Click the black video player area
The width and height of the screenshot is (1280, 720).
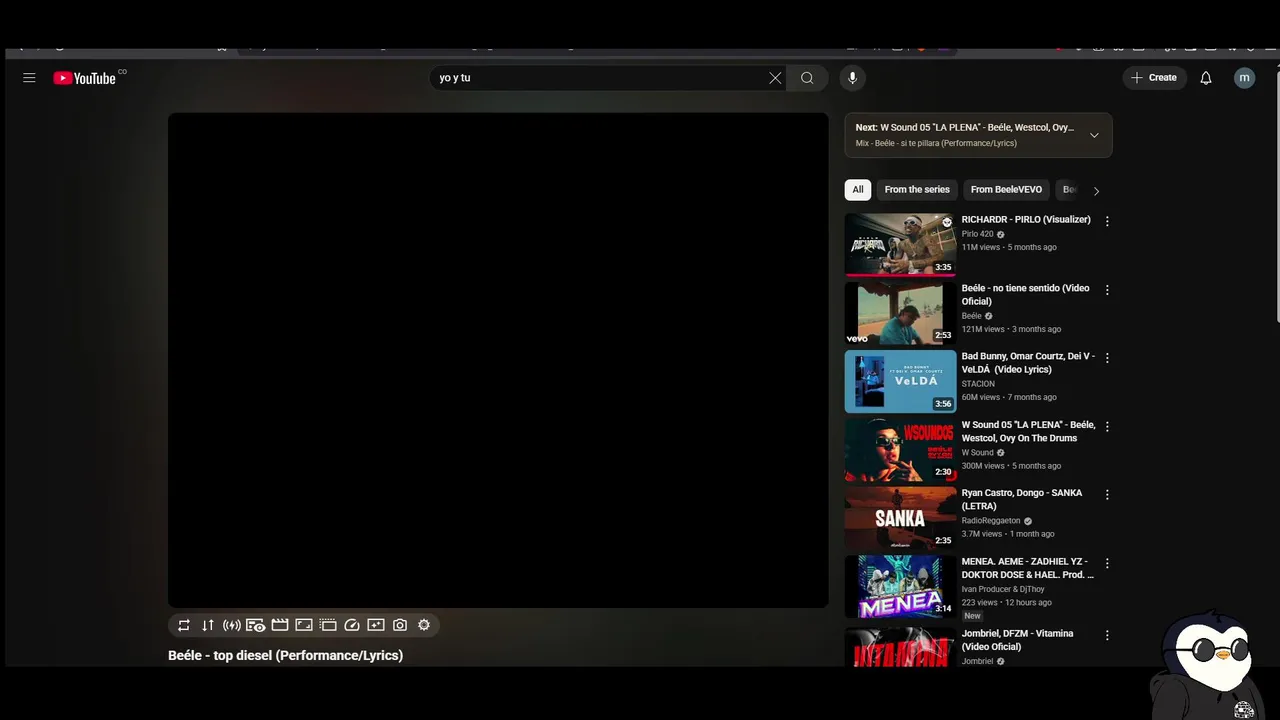pos(498,360)
